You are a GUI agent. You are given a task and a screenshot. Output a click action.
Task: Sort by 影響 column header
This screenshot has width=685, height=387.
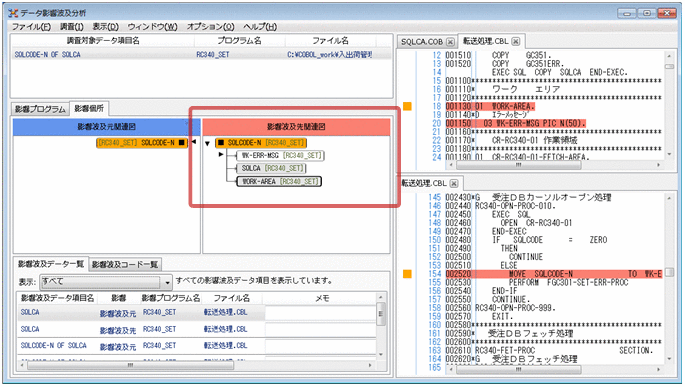[x=118, y=298]
